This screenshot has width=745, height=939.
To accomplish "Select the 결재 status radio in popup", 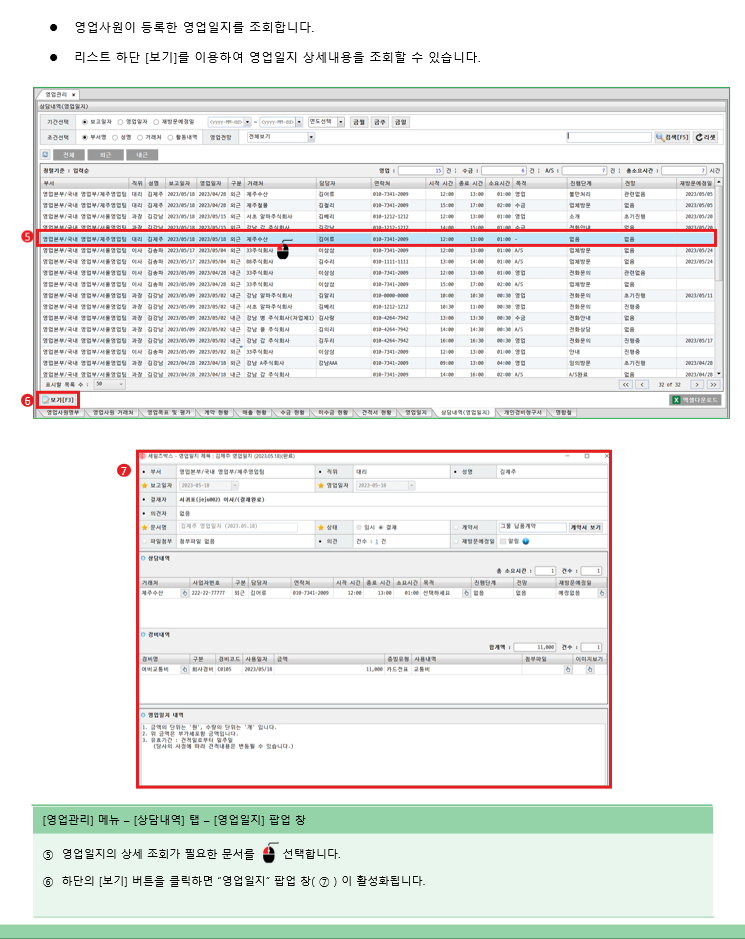I will tap(381, 528).
